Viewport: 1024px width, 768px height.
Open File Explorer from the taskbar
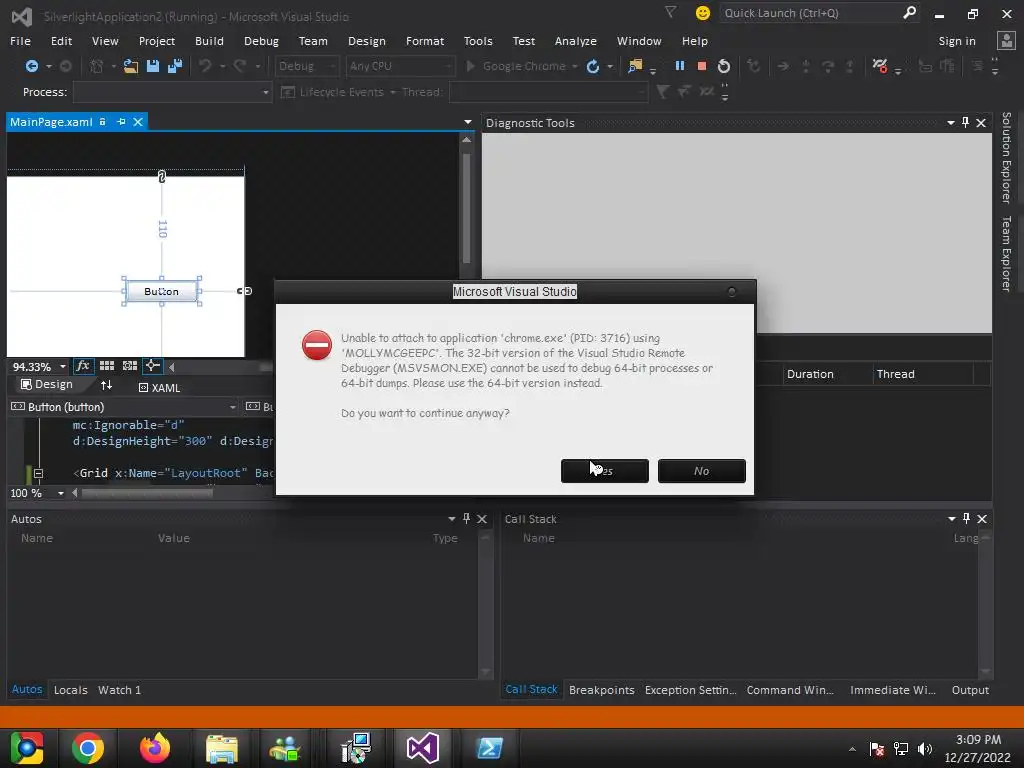[x=222, y=748]
